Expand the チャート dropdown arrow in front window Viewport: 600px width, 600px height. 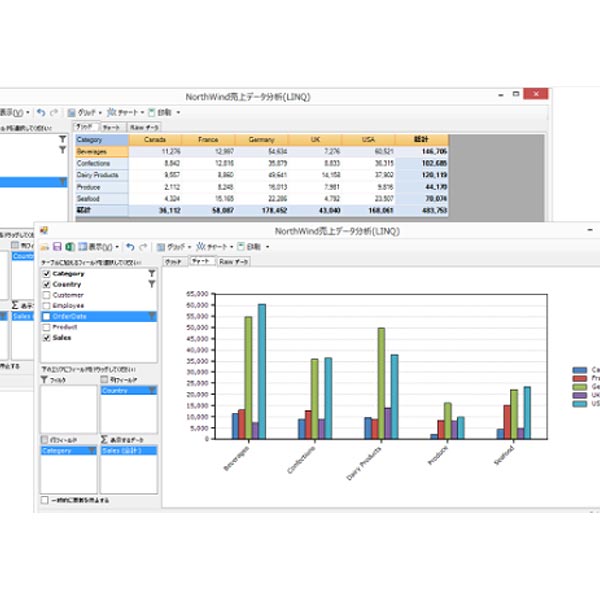pos(232,247)
